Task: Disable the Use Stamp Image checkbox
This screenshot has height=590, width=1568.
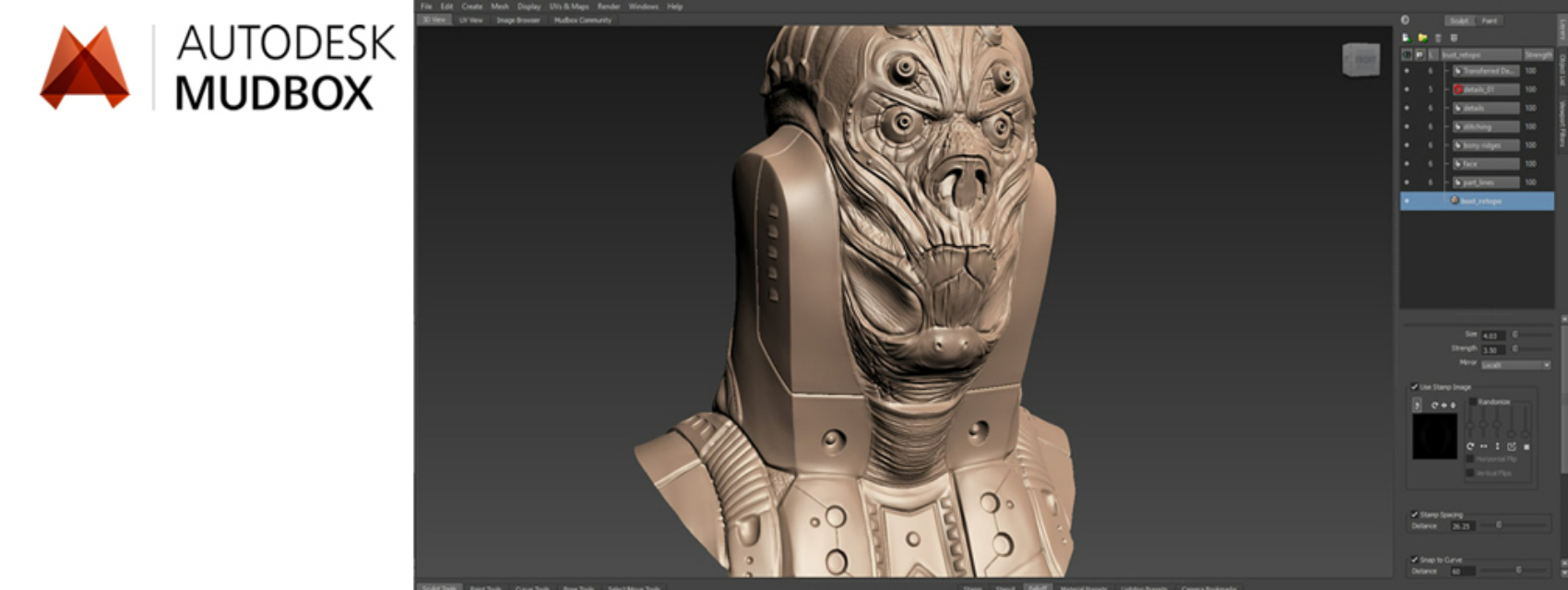Action: [x=1415, y=386]
